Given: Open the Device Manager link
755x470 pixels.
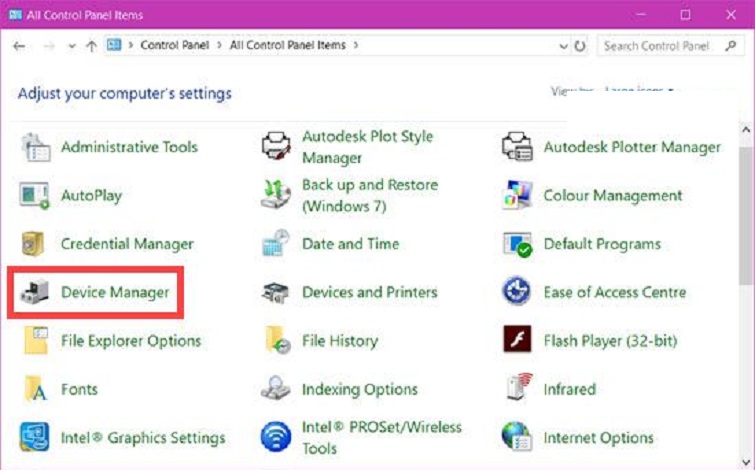Looking at the screenshot, I should 115,292.
